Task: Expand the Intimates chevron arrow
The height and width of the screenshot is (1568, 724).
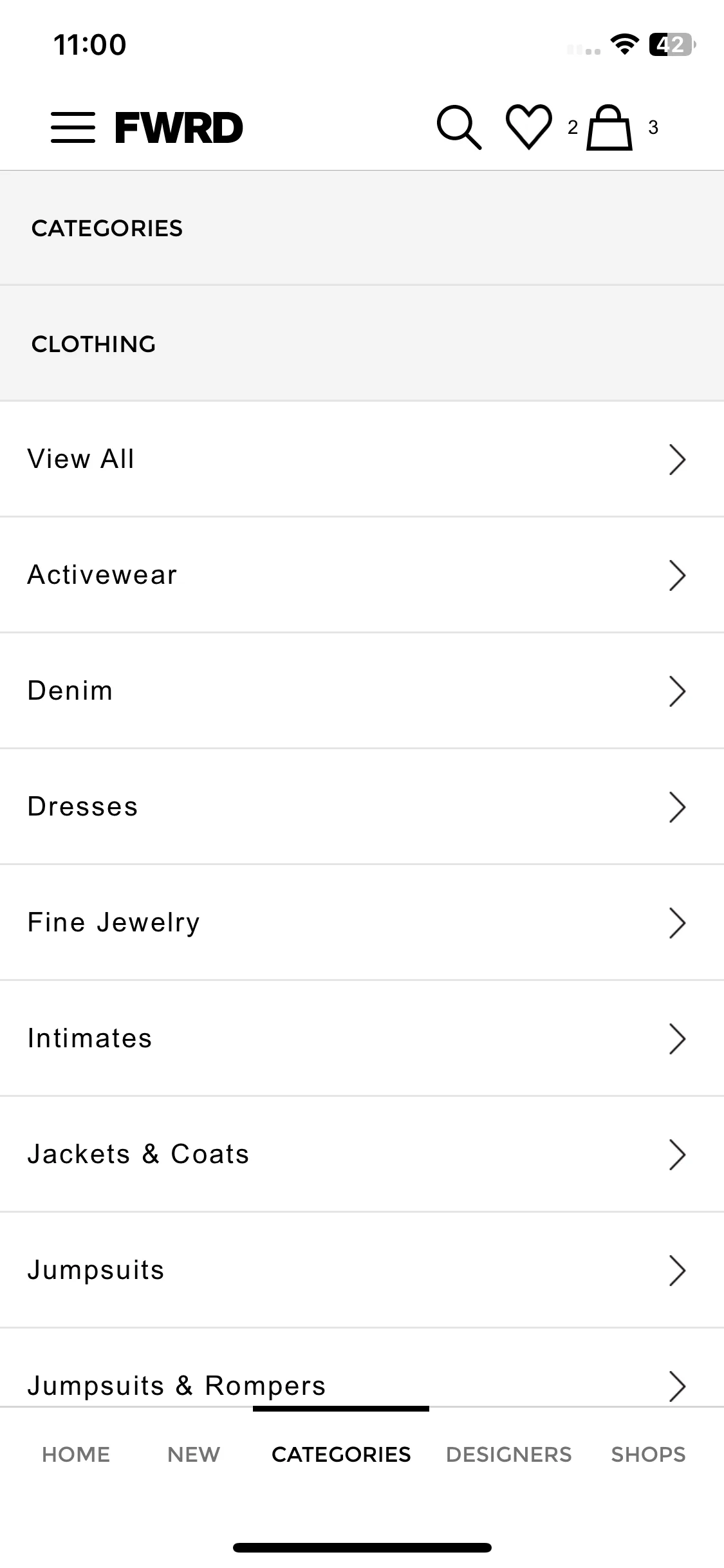Action: pos(677,1039)
